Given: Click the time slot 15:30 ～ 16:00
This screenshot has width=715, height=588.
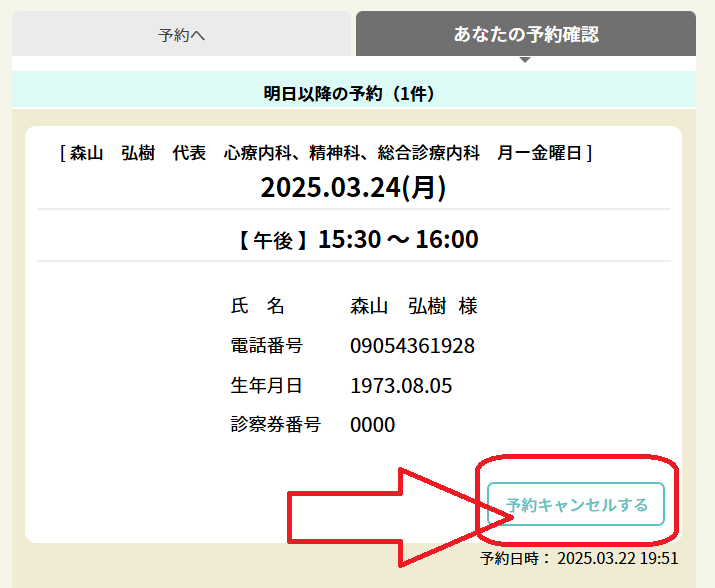Looking at the screenshot, I should pos(398,239).
